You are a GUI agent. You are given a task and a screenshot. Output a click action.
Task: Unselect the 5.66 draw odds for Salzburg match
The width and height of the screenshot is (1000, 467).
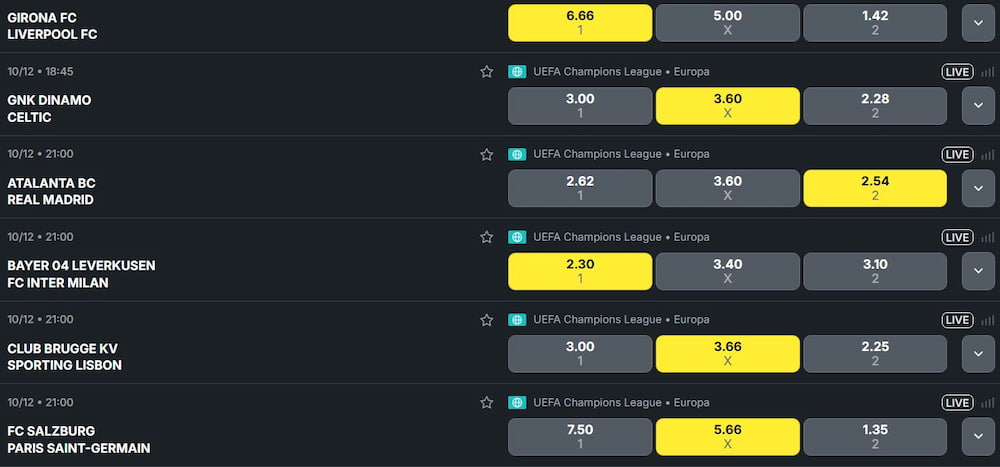pyautogui.click(x=727, y=436)
